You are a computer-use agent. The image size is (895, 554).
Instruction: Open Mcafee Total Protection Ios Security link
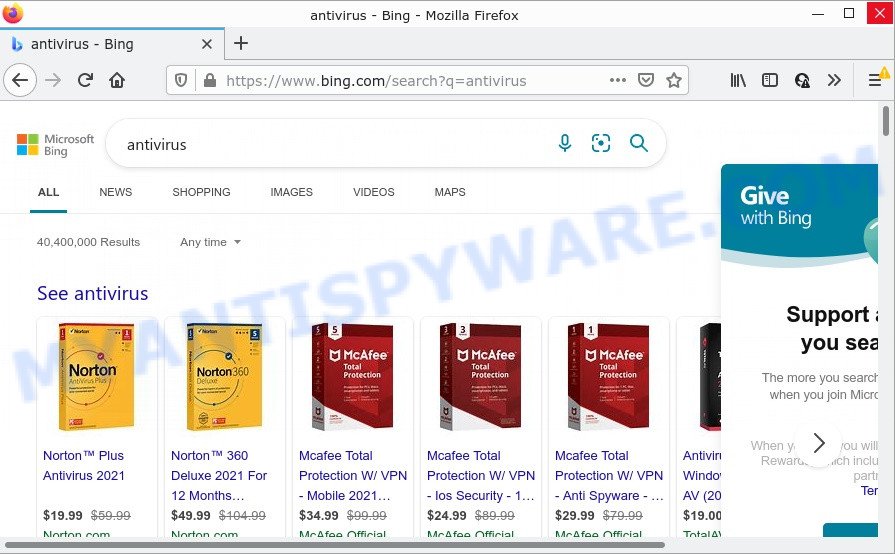[481, 475]
